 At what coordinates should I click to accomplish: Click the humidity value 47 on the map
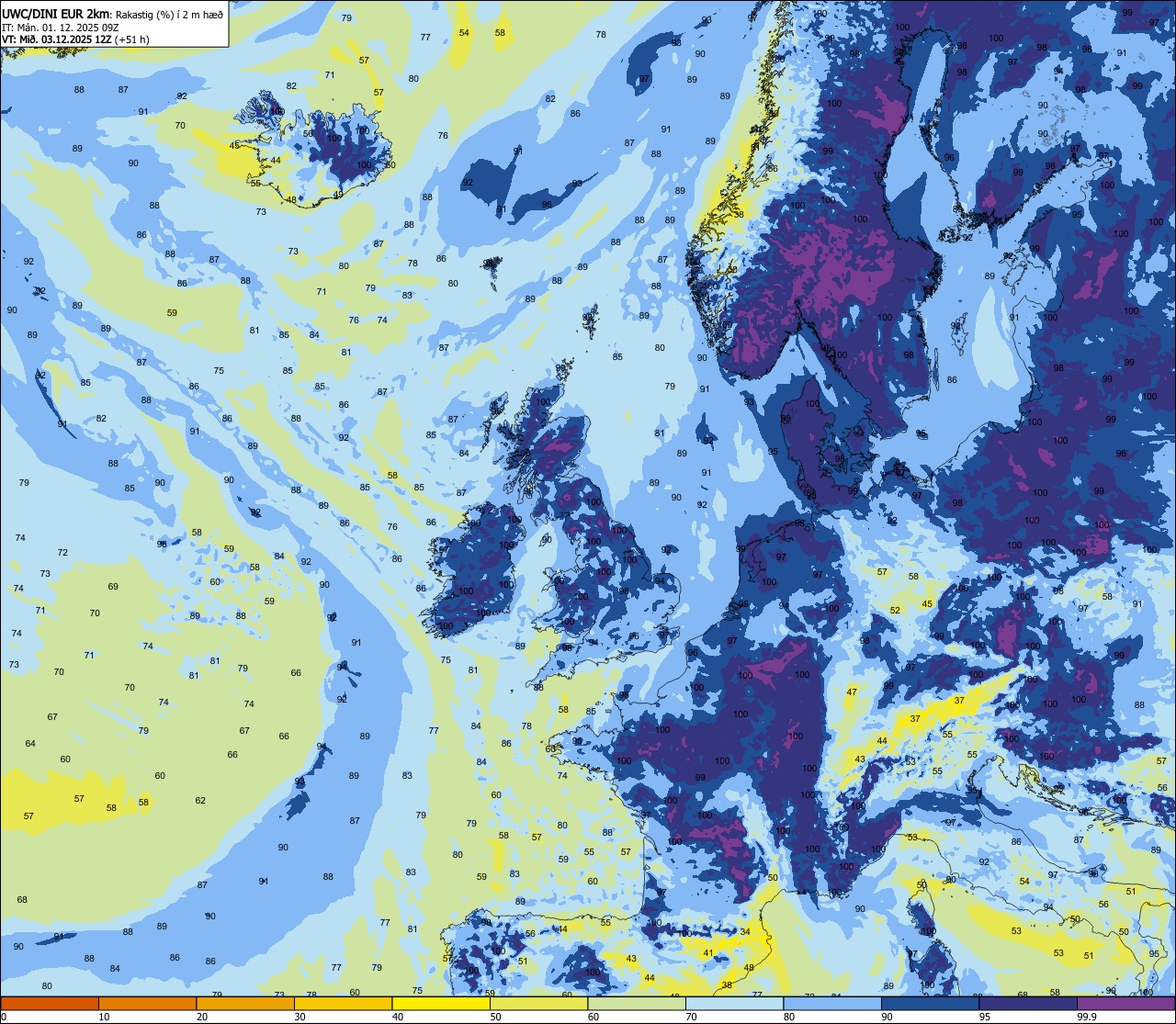pos(852,692)
